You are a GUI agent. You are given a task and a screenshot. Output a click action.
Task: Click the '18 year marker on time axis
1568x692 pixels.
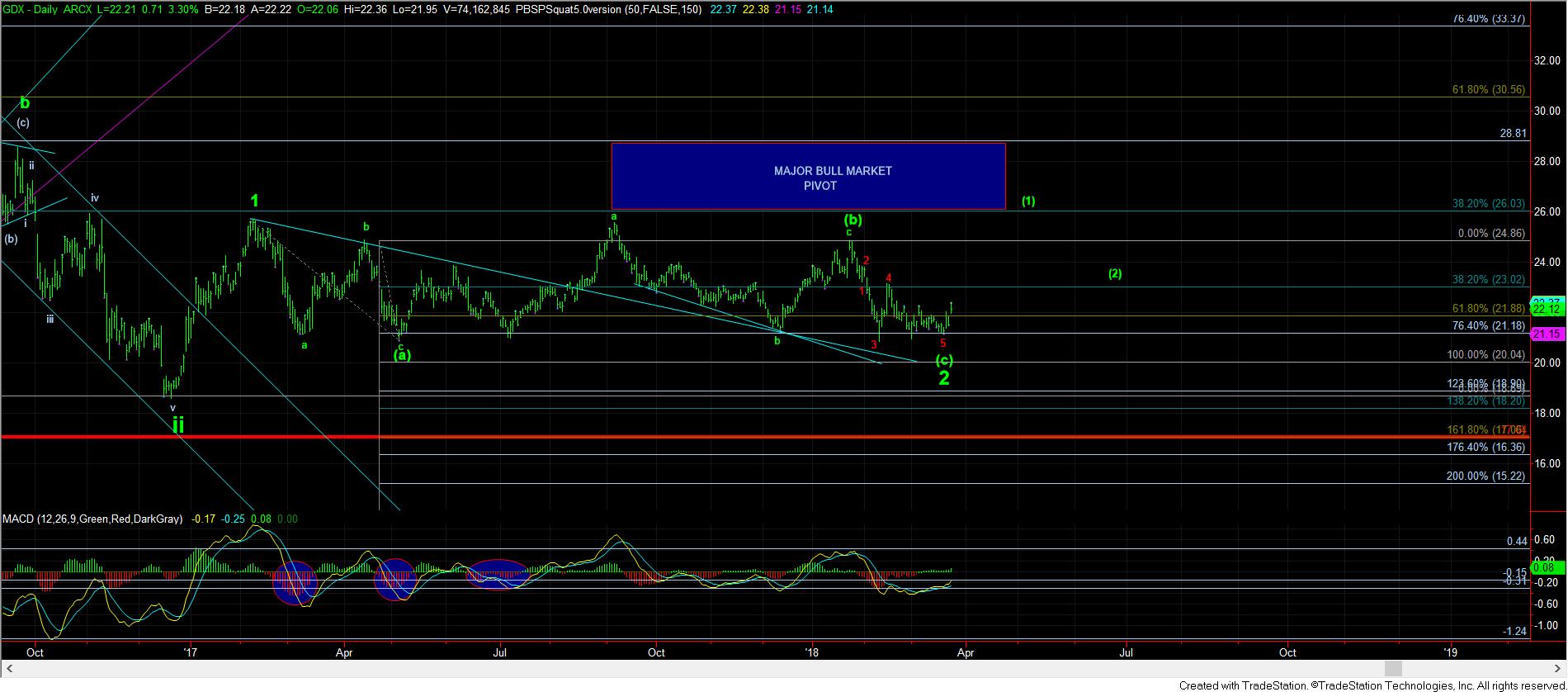click(812, 652)
